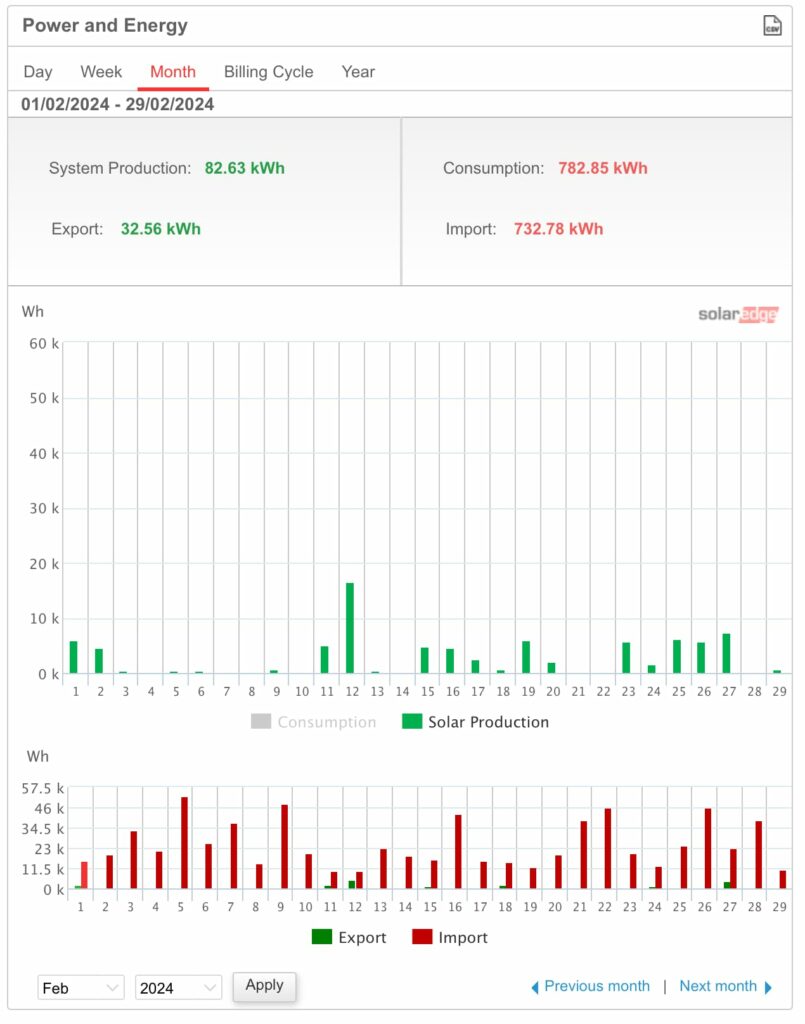
Task: Click the dark green Export swatch
Action: coord(322,936)
